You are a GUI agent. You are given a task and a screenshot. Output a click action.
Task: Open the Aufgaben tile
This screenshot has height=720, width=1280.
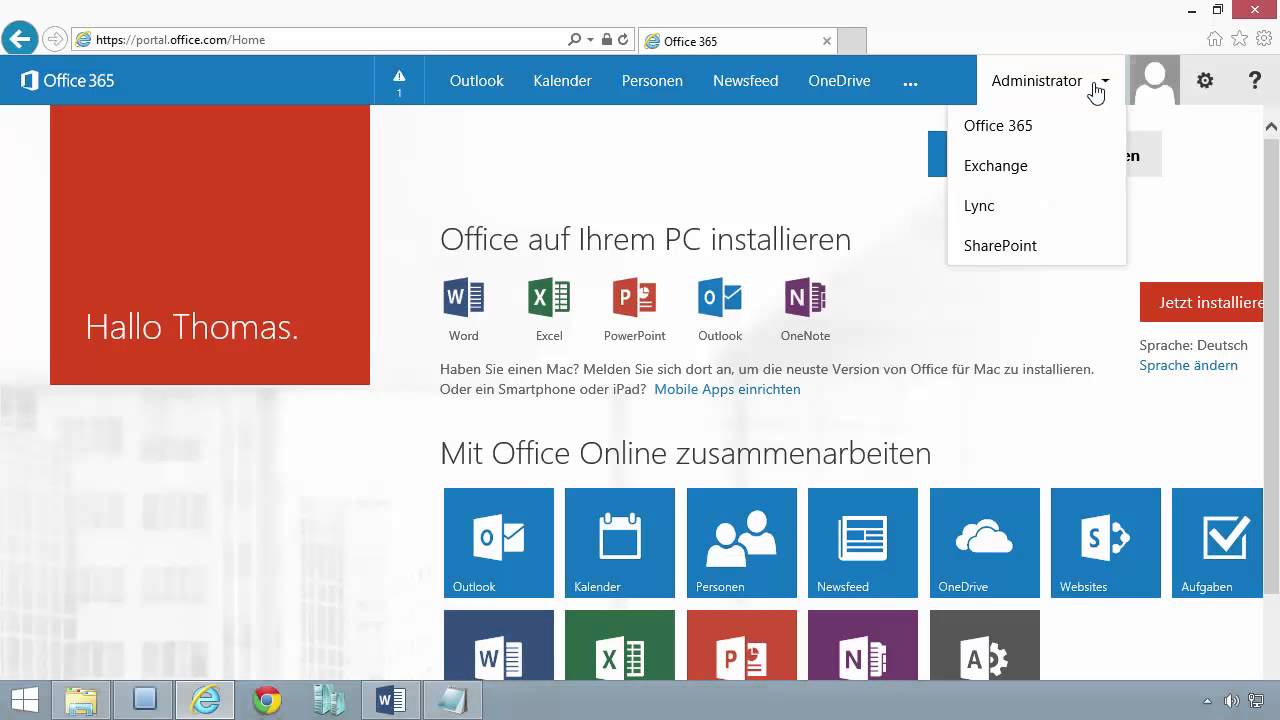tap(1218, 543)
